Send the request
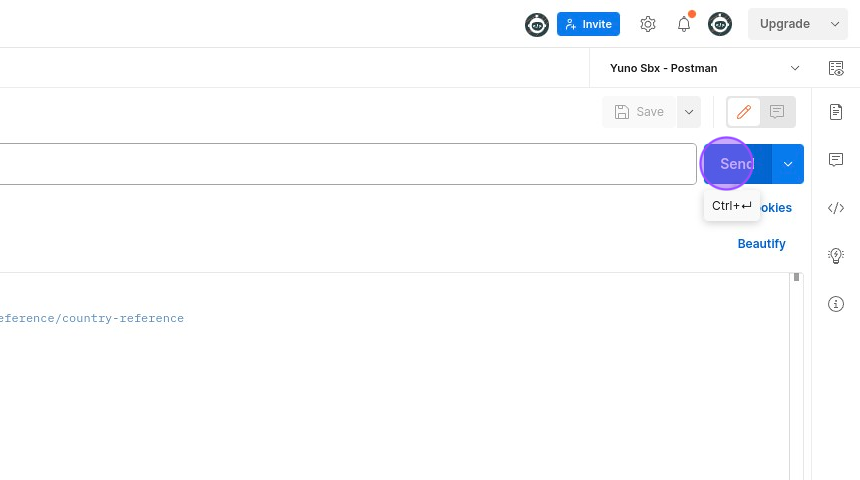Image resolution: width=860 pixels, height=480 pixels. 737,164
